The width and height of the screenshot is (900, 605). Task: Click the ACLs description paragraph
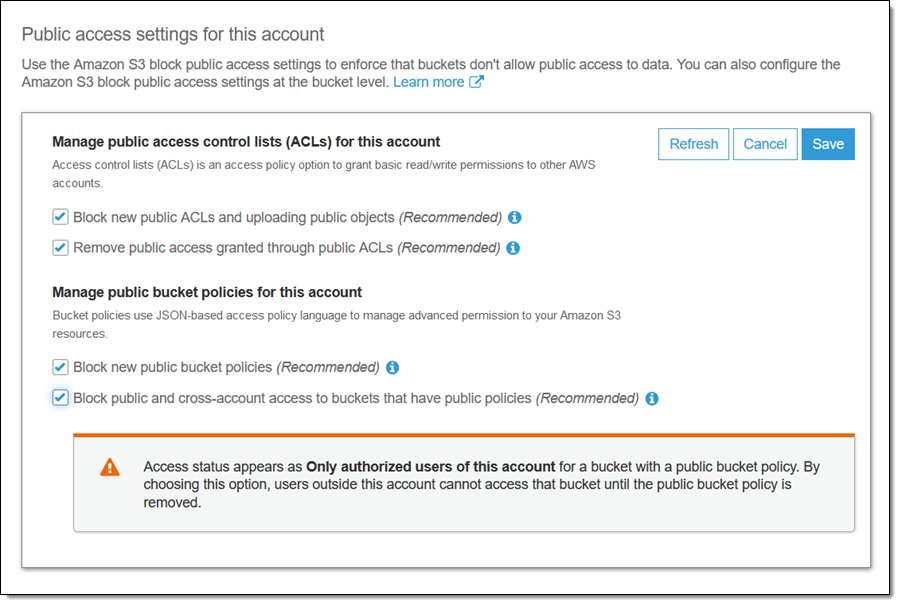pos(323,173)
